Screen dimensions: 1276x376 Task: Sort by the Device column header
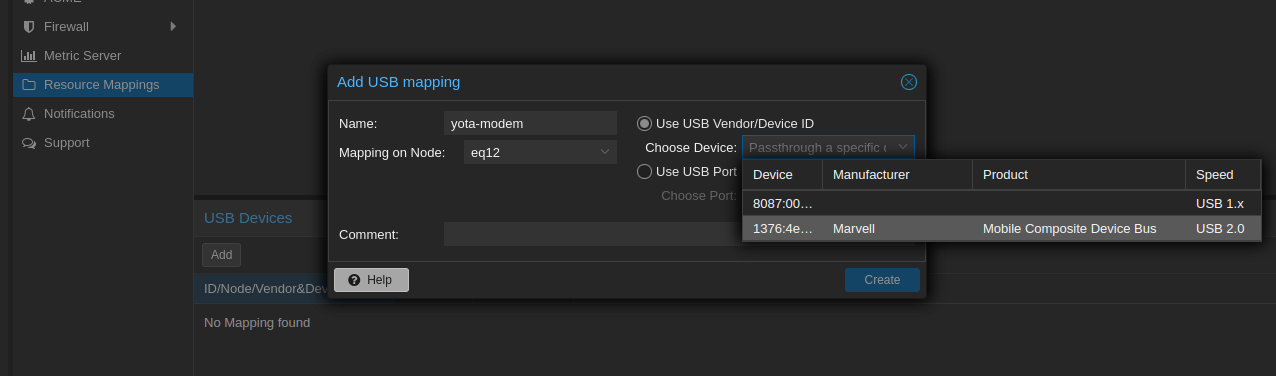pos(782,175)
